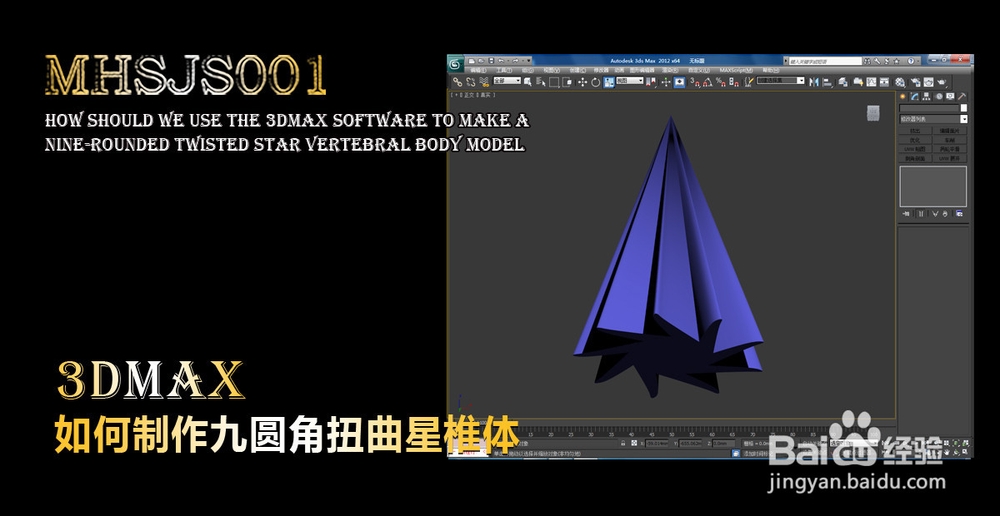This screenshot has width=1000, height=516.
Task: Switch to the Hierarchy command panel tab
Action: [x=926, y=96]
